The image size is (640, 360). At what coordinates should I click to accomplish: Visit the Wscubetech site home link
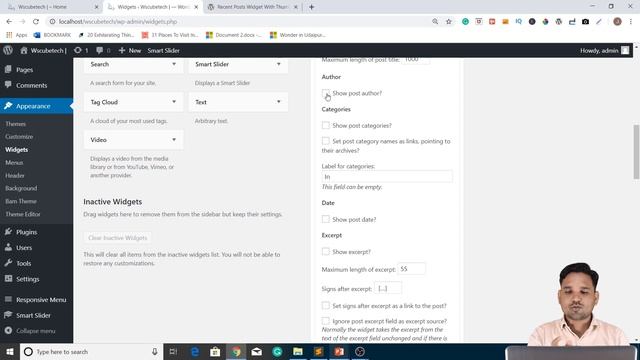(x=43, y=50)
